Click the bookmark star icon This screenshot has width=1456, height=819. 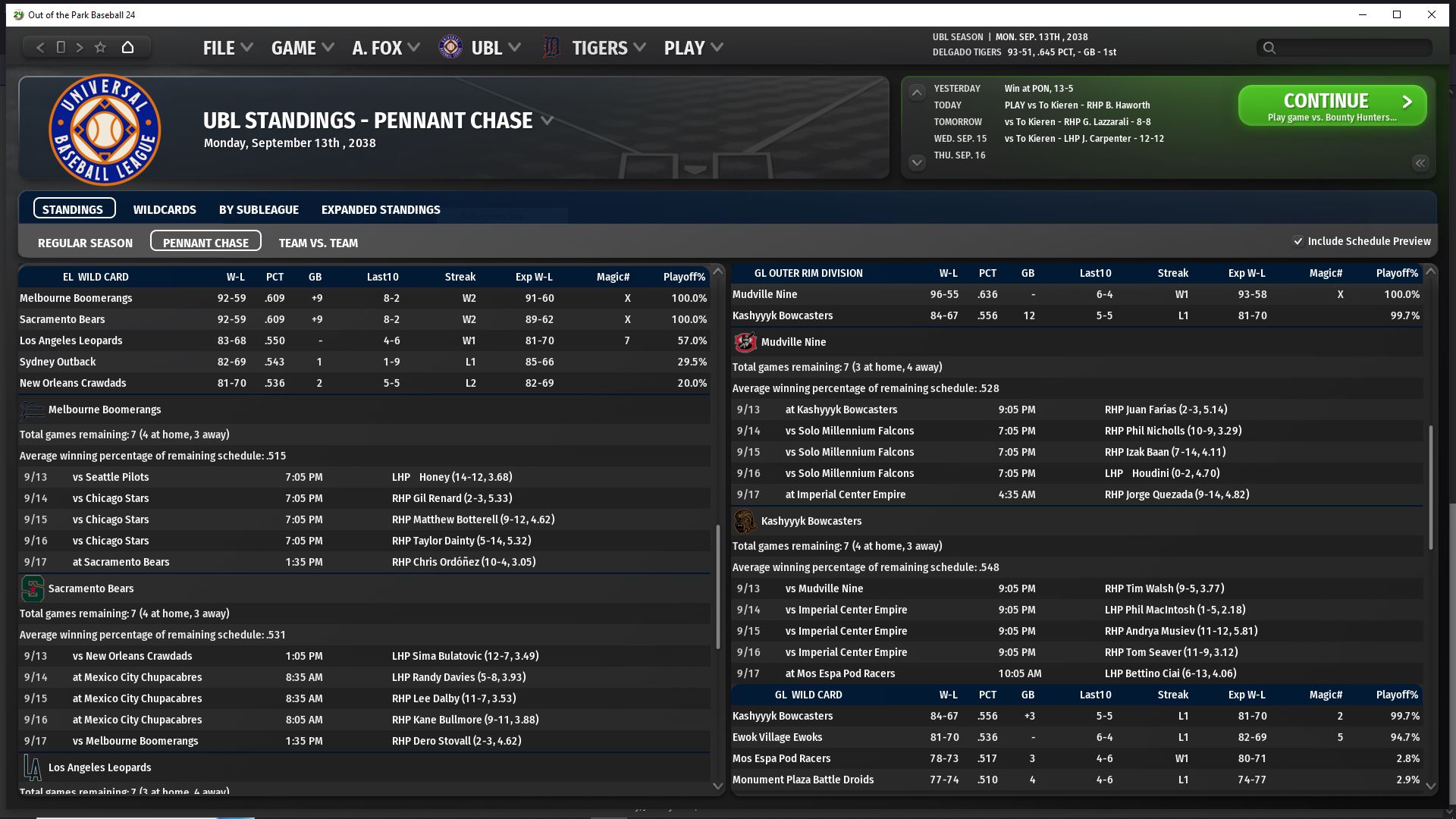click(100, 47)
